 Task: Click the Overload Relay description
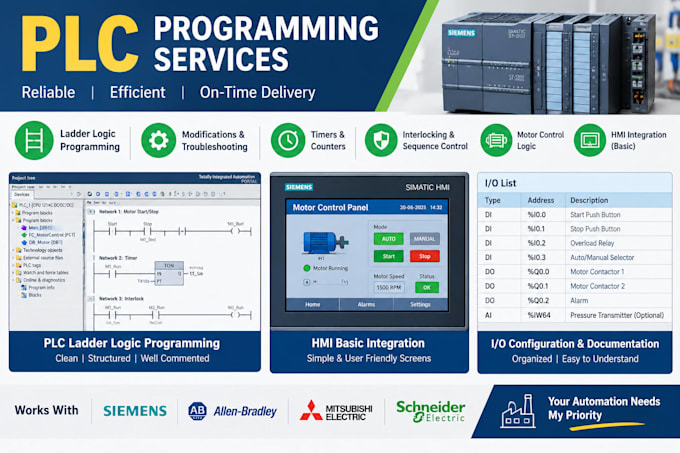click(592, 243)
